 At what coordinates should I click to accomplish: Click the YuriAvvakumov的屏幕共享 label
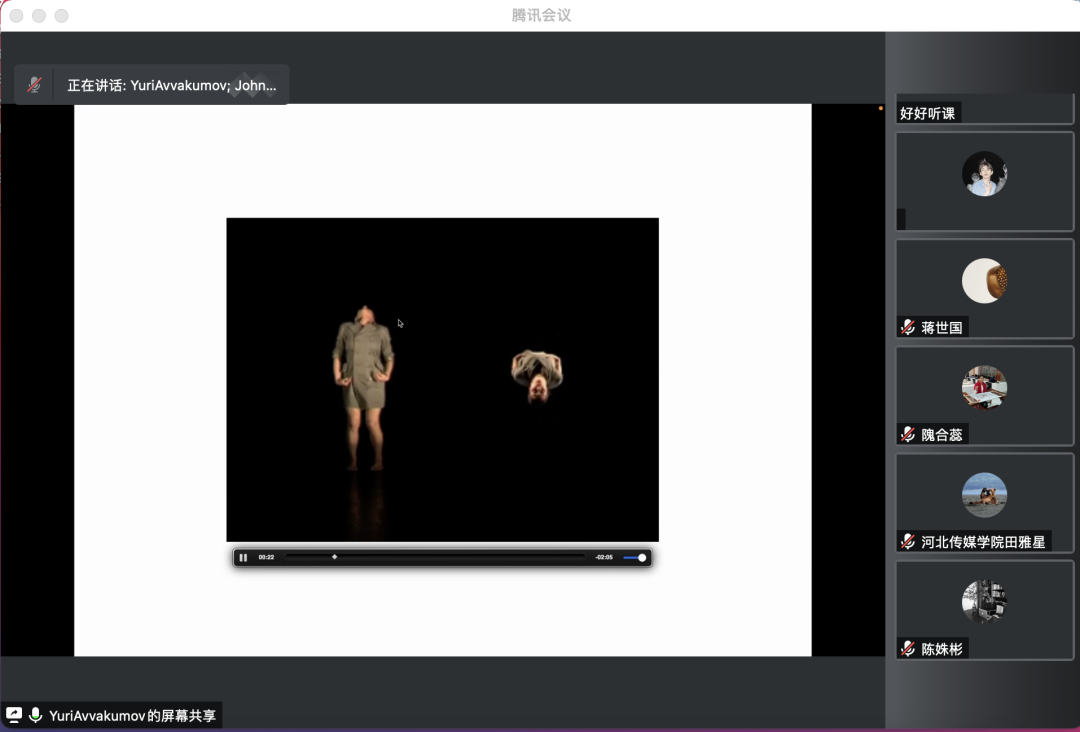click(x=132, y=715)
